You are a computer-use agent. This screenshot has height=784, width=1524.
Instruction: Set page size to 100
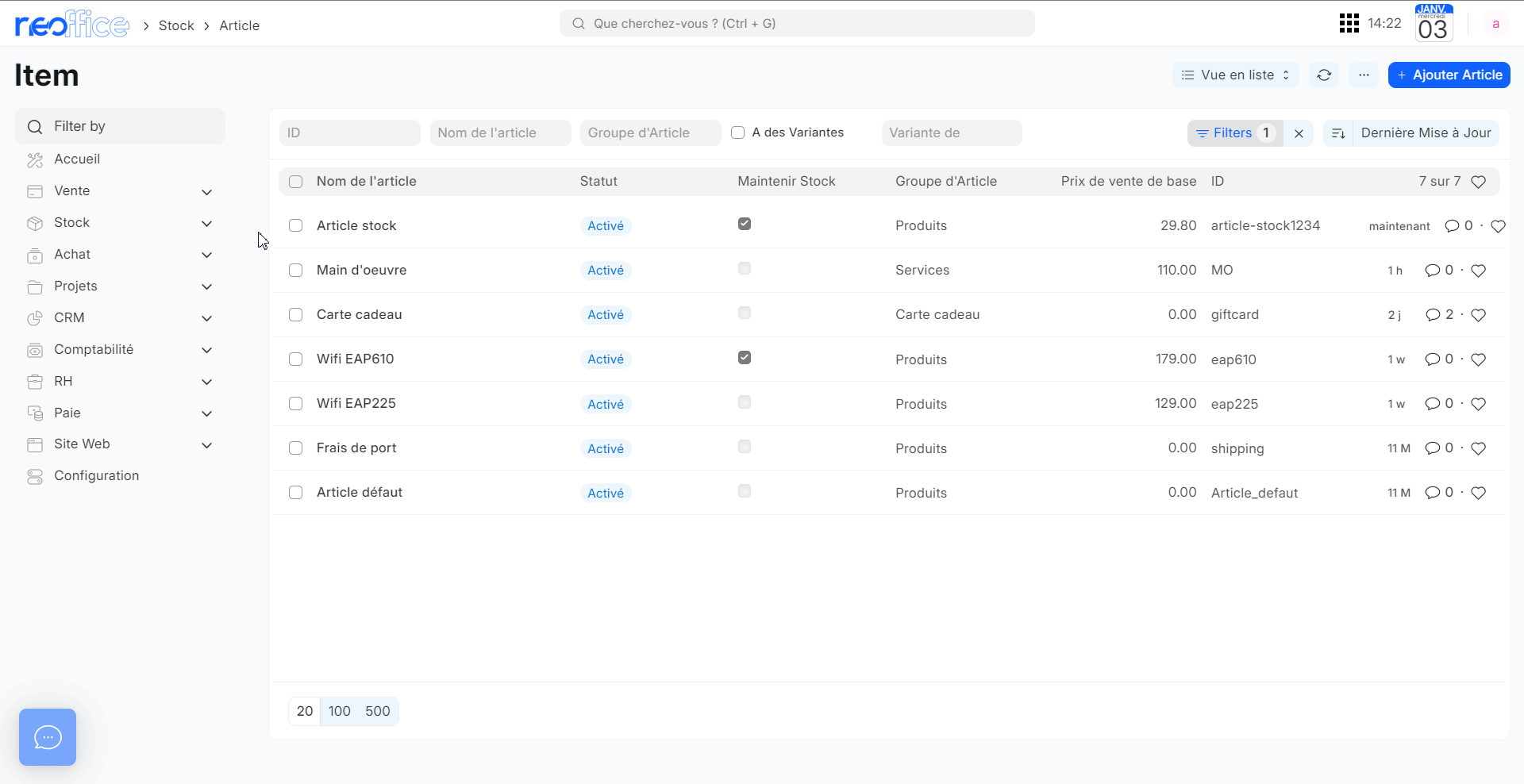click(x=339, y=711)
